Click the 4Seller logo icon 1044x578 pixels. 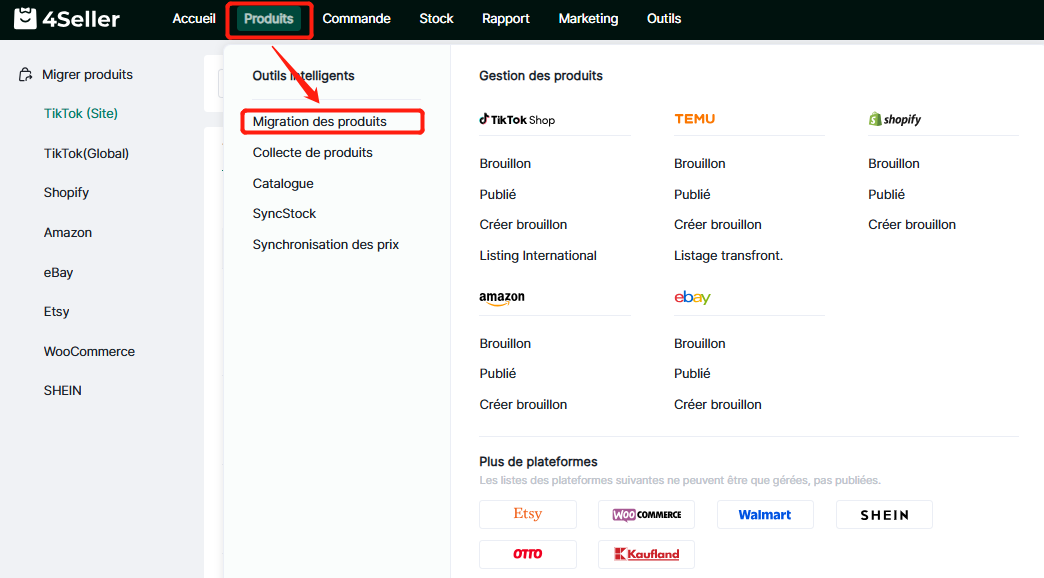point(25,19)
